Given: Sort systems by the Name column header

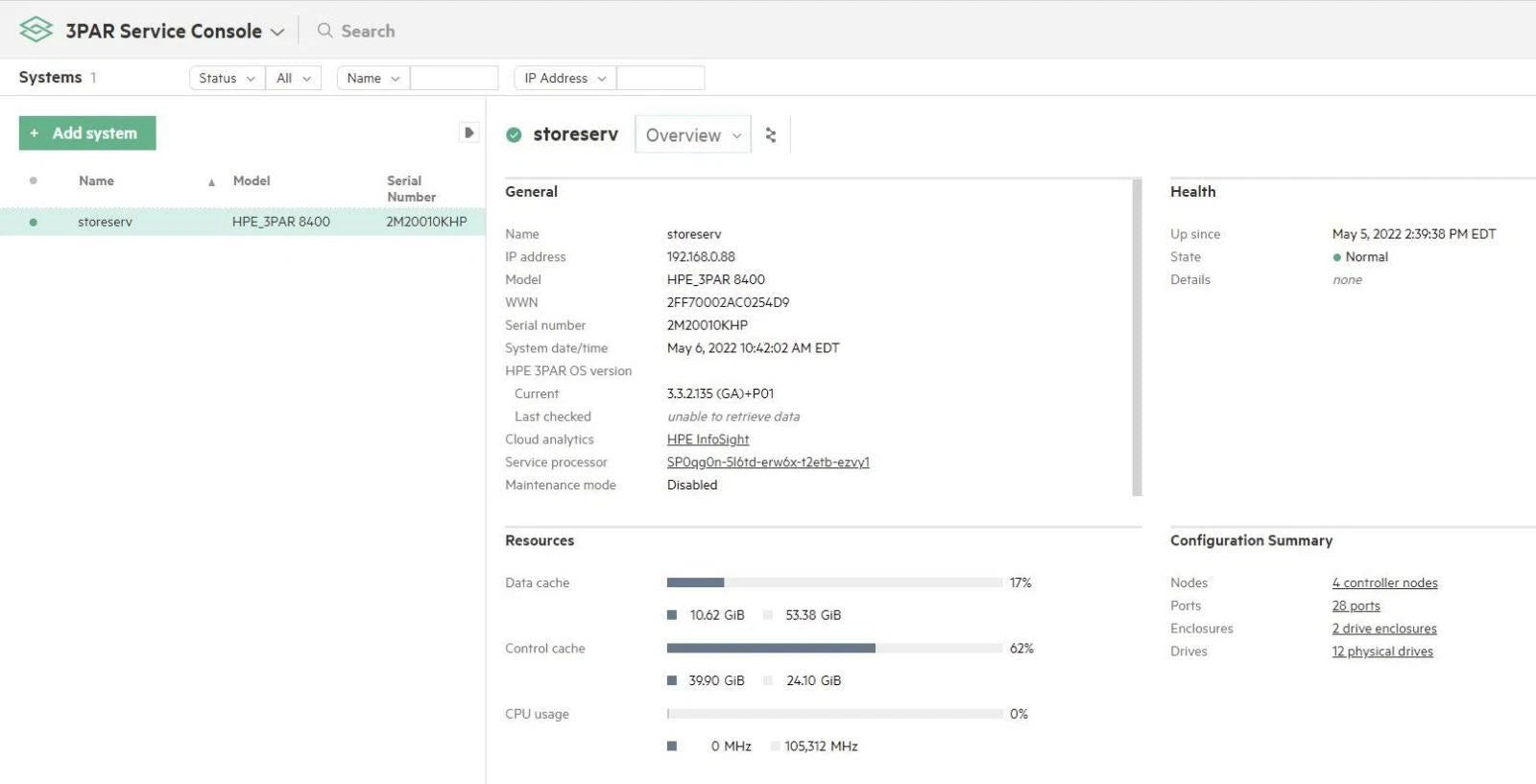Looking at the screenshot, I should tap(96, 180).
